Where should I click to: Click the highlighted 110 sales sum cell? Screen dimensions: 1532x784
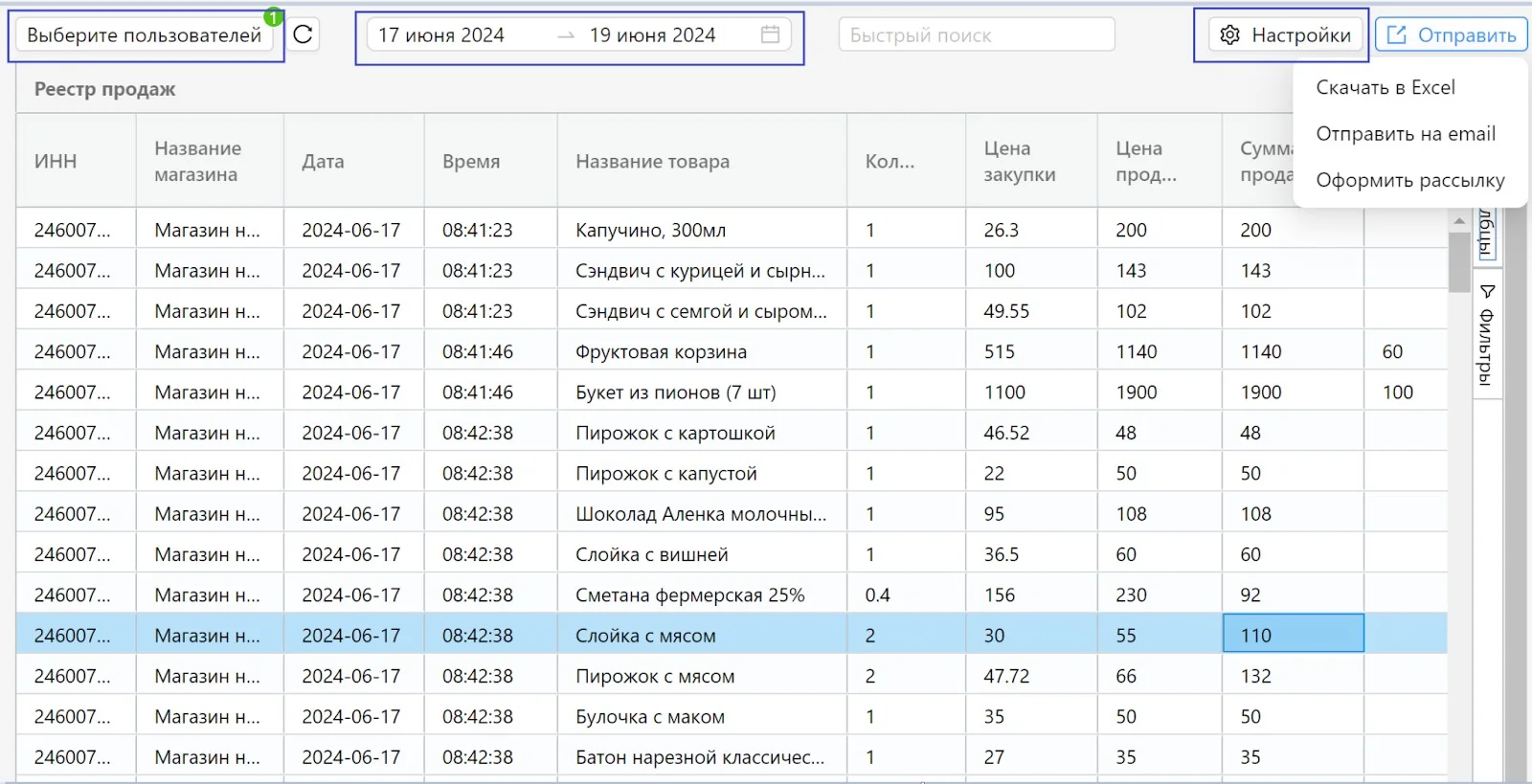[1293, 636]
